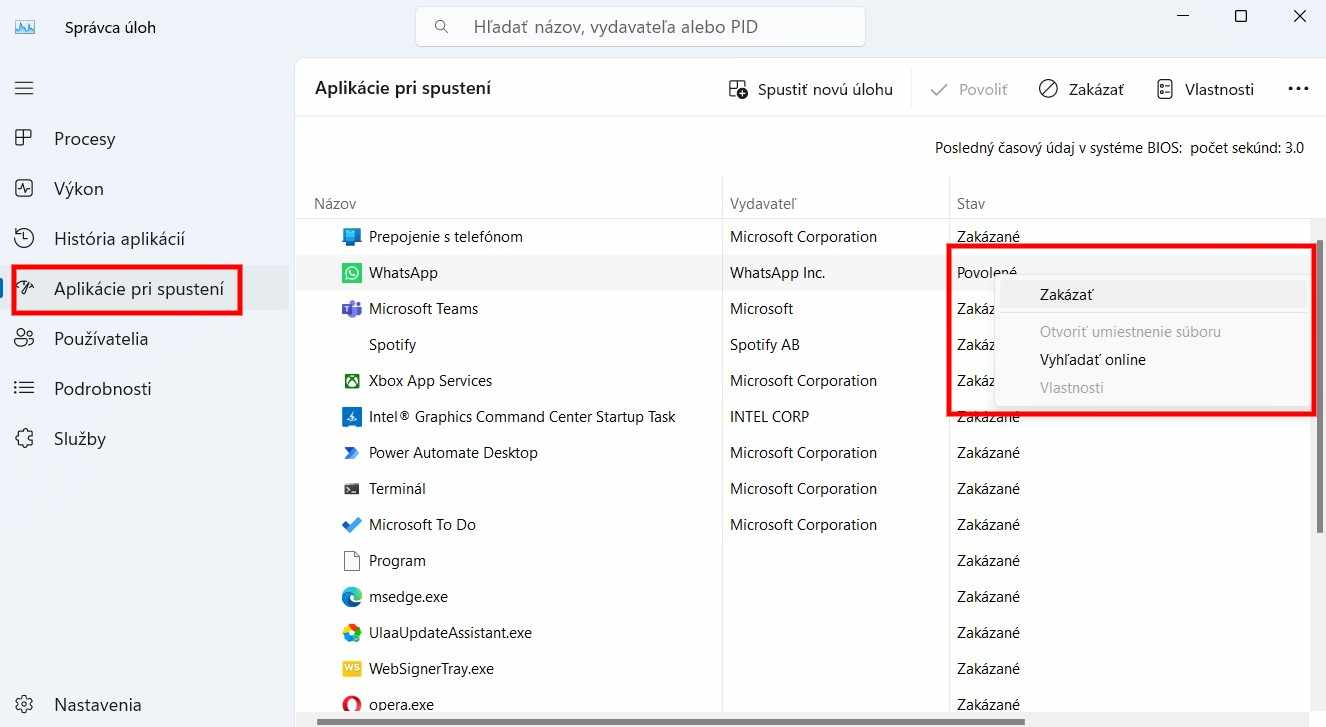The height and width of the screenshot is (727, 1326).
Task: Open Vlastnosti from the top toolbar
Action: (1205, 89)
